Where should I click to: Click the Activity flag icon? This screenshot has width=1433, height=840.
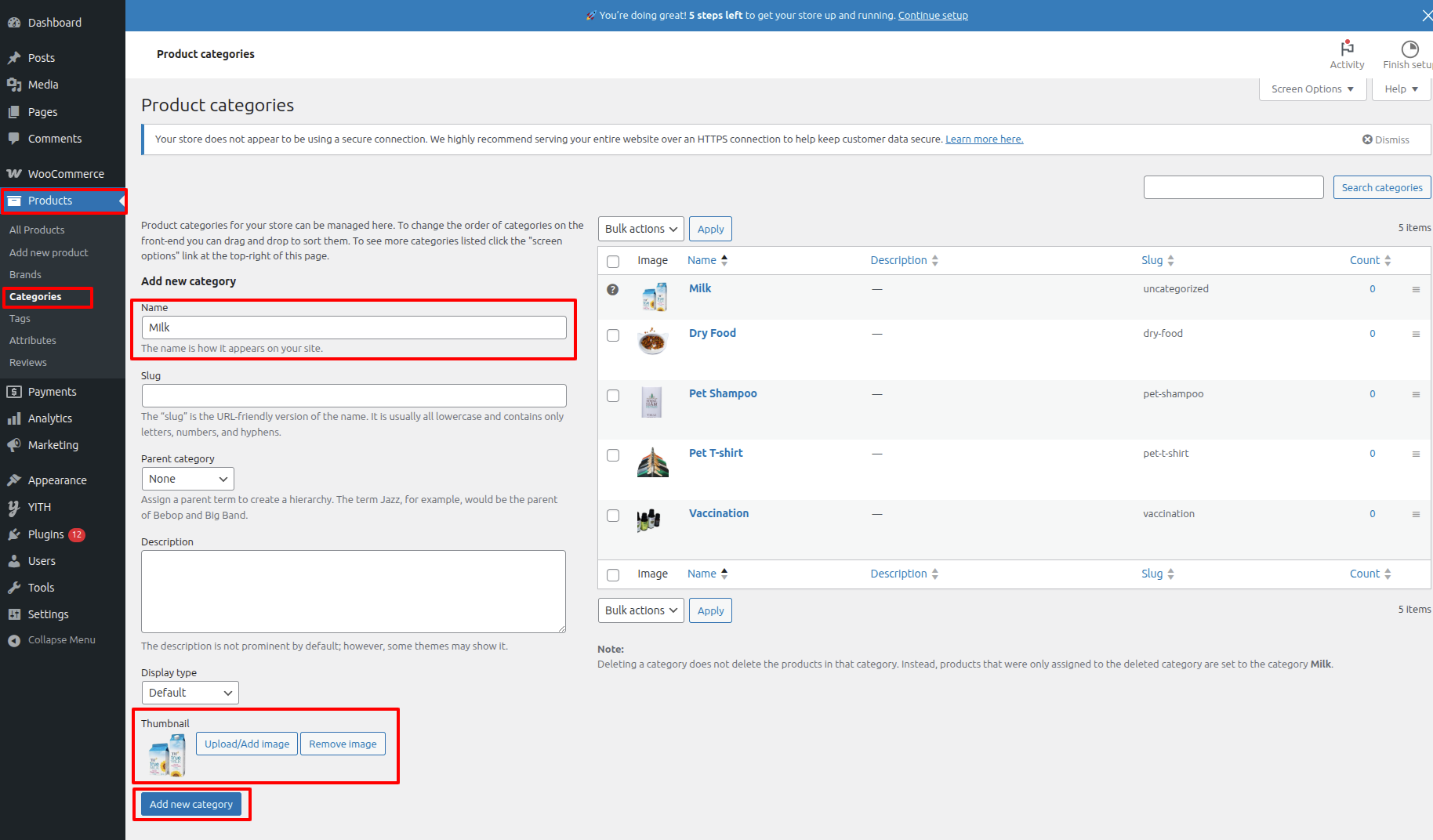click(1347, 49)
